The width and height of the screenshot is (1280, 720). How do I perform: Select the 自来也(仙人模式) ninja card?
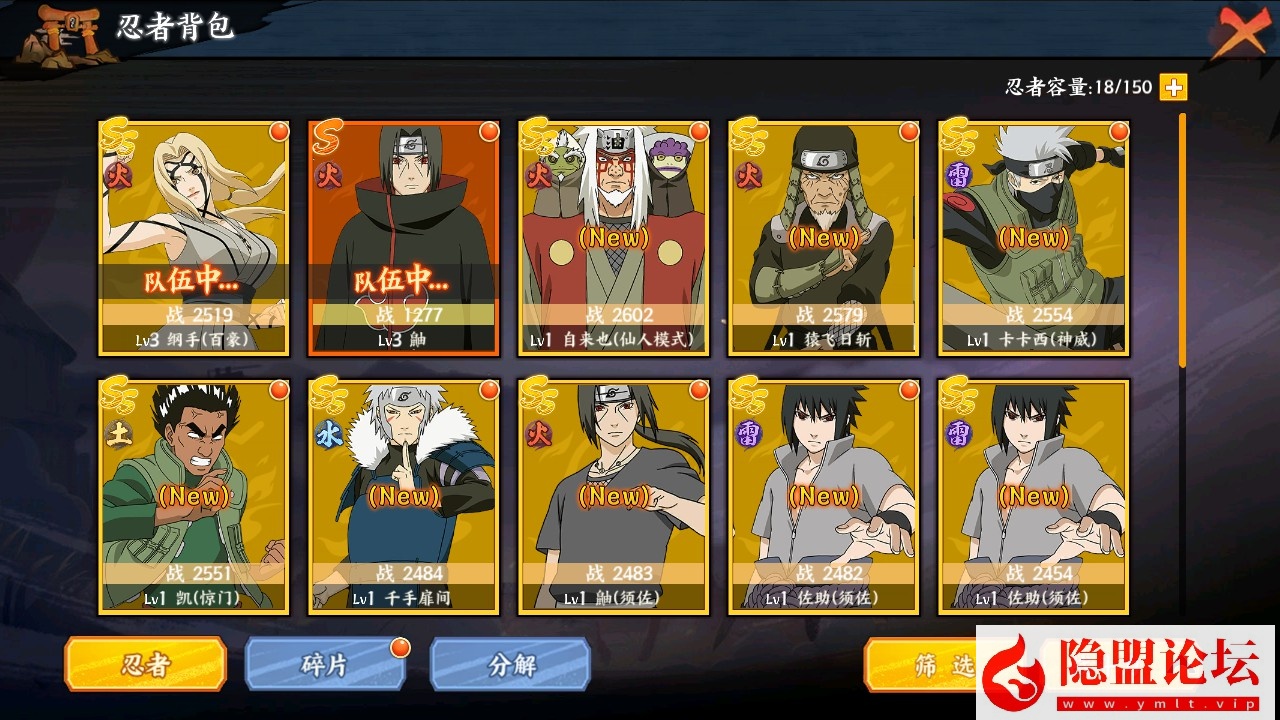(x=613, y=237)
